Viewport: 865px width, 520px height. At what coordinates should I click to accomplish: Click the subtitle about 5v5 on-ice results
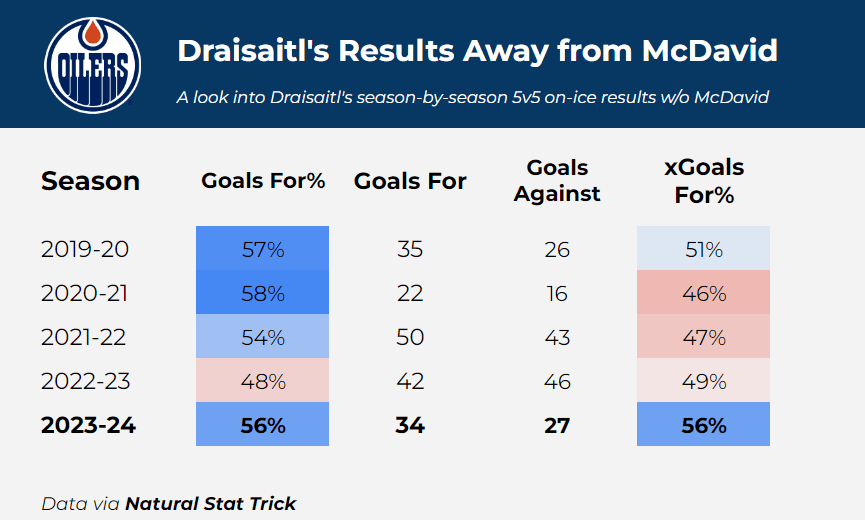(472, 97)
